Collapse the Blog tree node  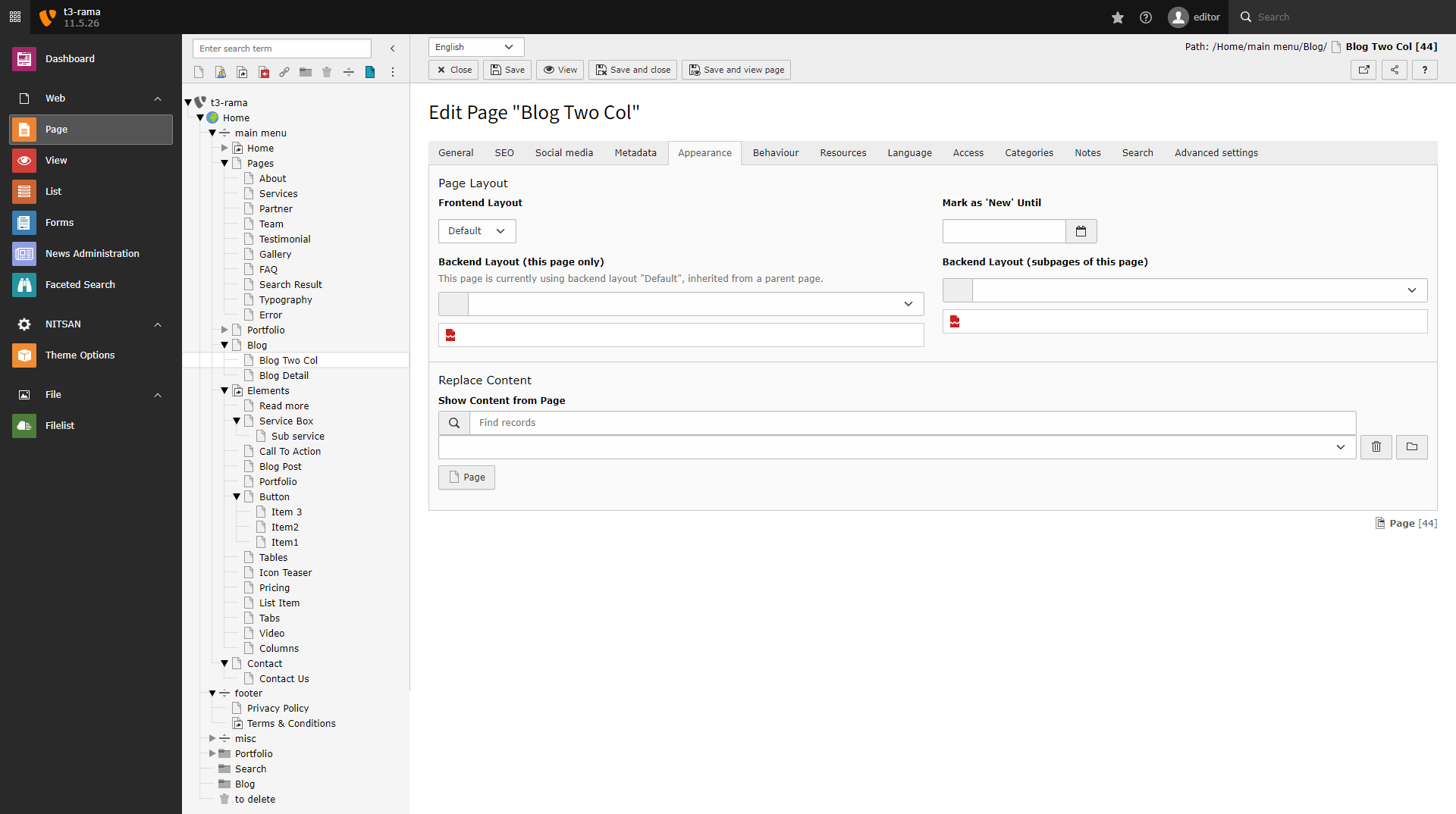click(224, 345)
